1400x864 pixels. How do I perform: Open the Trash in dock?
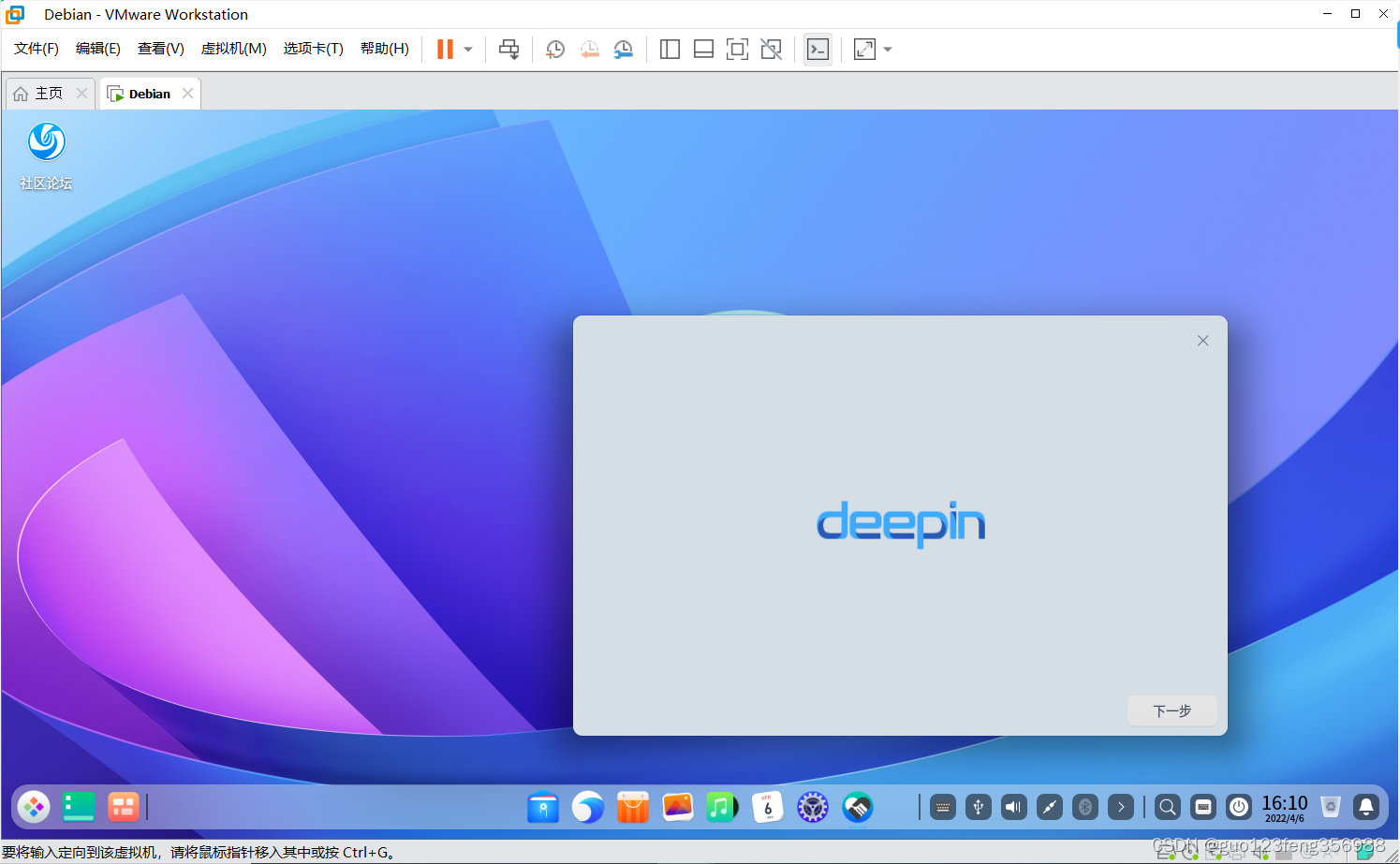[x=1331, y=807]
